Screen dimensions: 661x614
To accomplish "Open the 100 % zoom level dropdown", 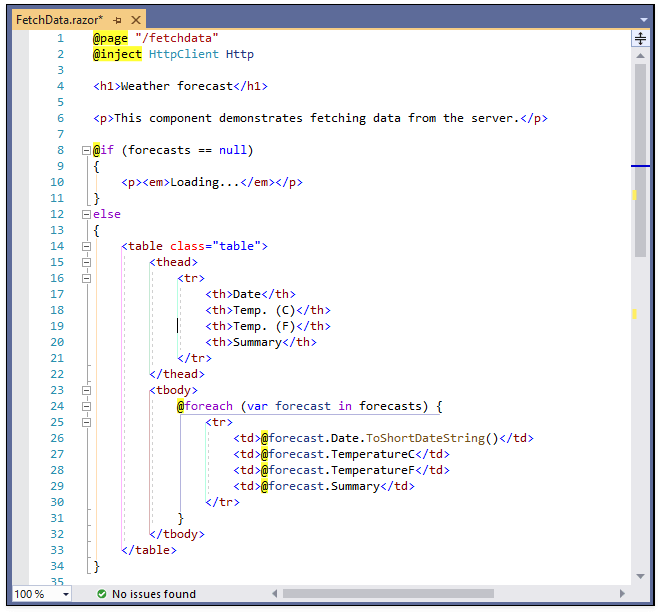I will point(66,594).
